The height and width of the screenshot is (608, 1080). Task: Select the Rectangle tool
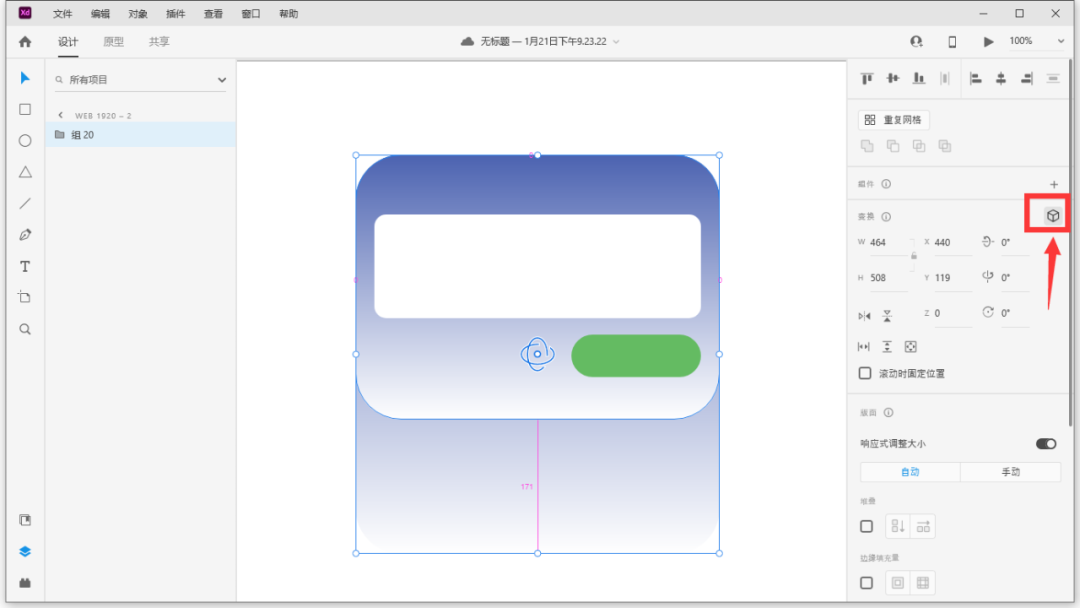tap(25, 109)
